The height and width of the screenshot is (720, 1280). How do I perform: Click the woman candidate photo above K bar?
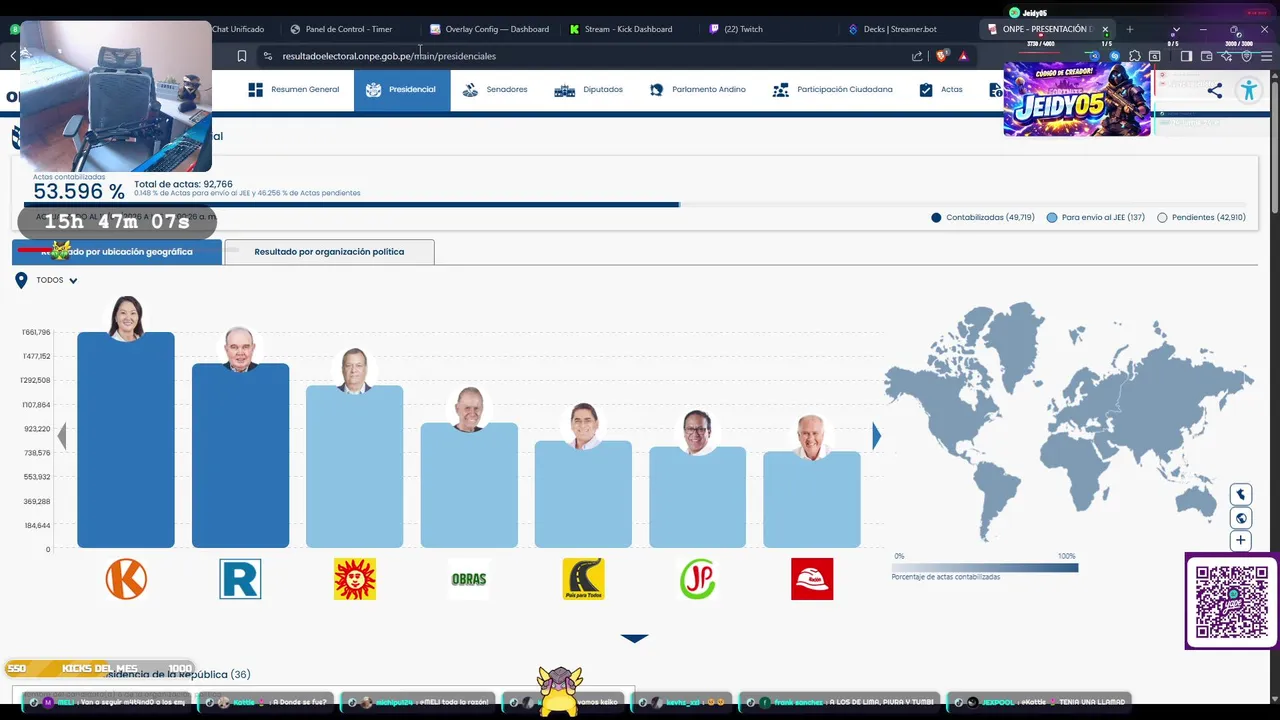click(x=126, y=318)
